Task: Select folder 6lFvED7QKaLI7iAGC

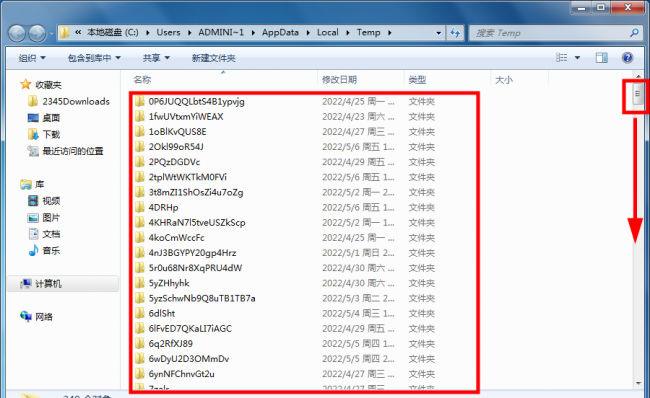Action: (190, 329)
